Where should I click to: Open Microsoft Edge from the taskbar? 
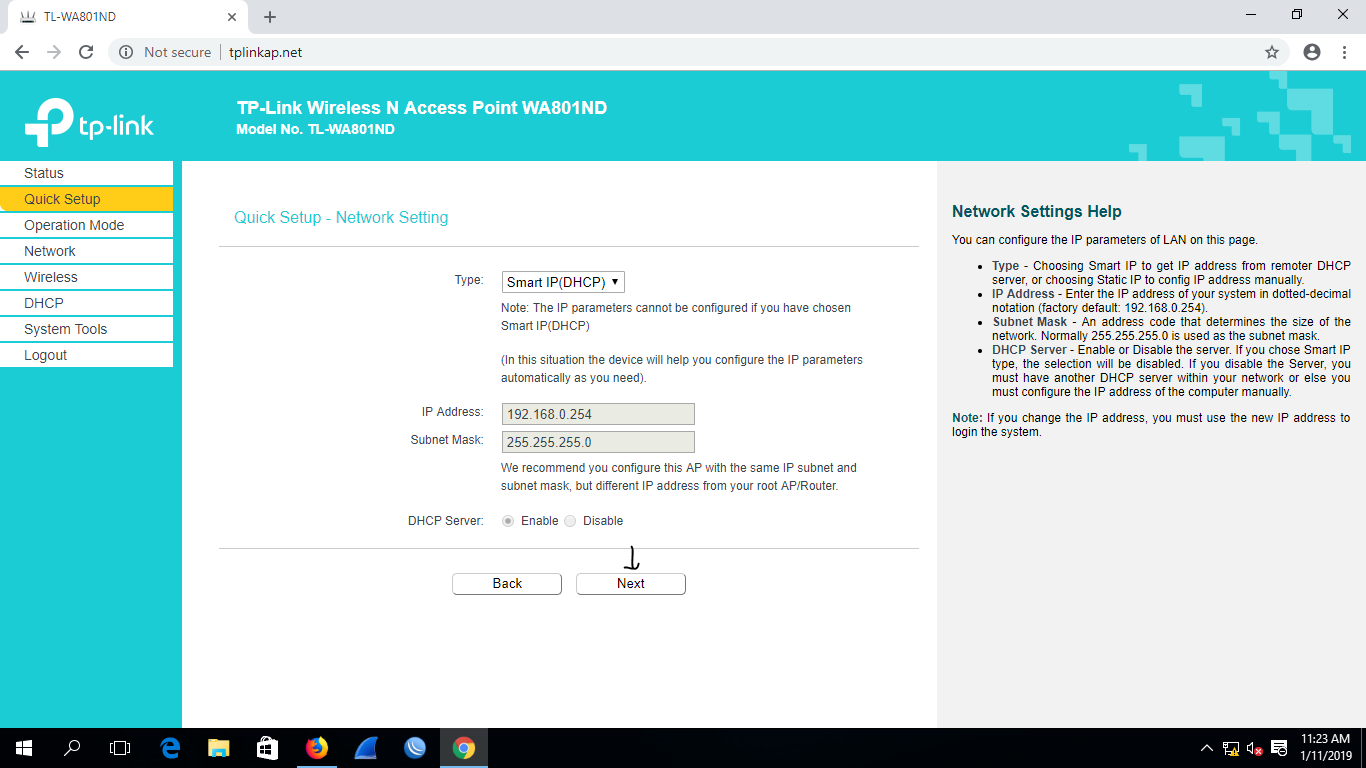coord(169,747)
